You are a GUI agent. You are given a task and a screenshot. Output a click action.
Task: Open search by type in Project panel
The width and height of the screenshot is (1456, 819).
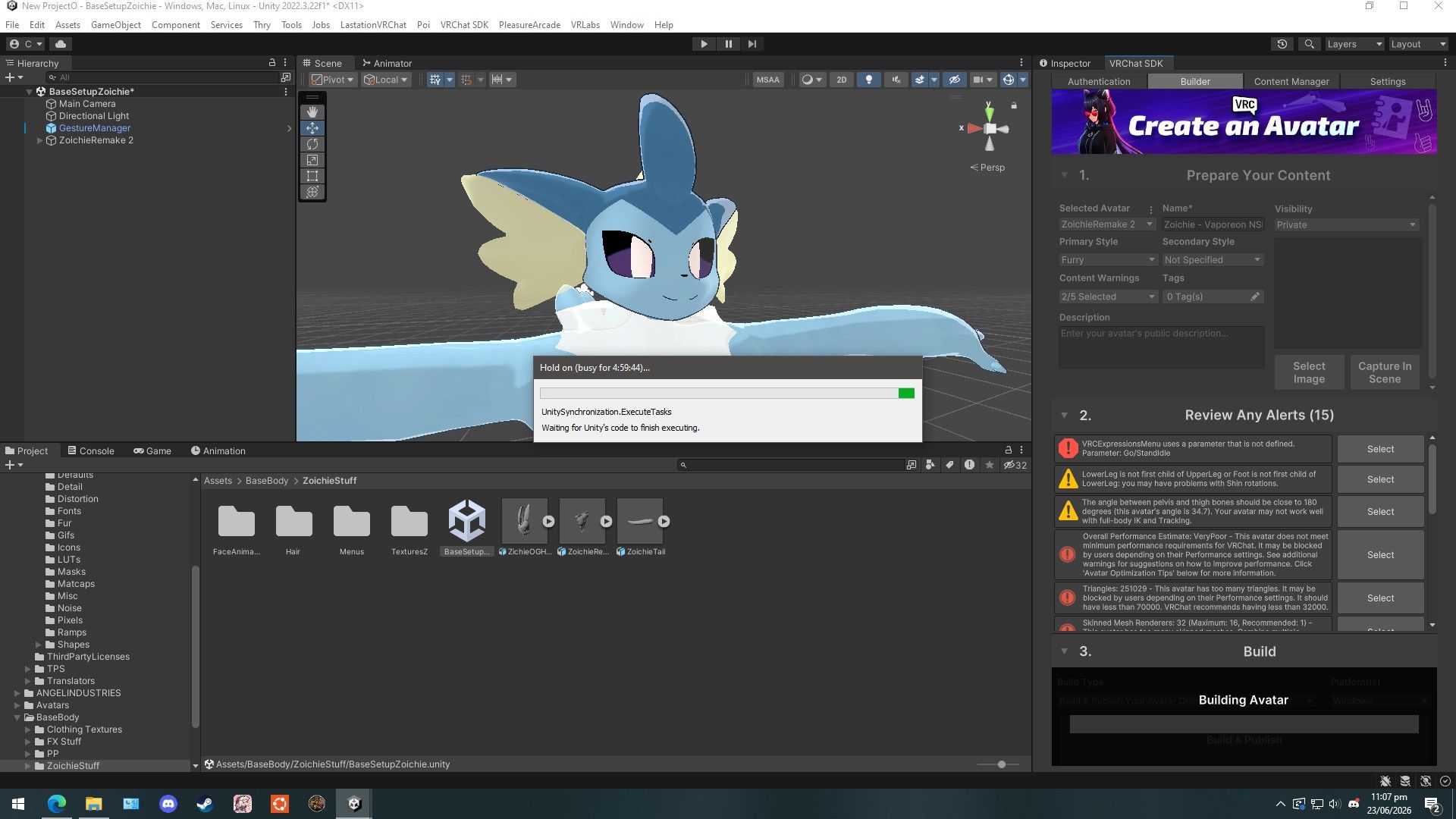click(930, 465)
